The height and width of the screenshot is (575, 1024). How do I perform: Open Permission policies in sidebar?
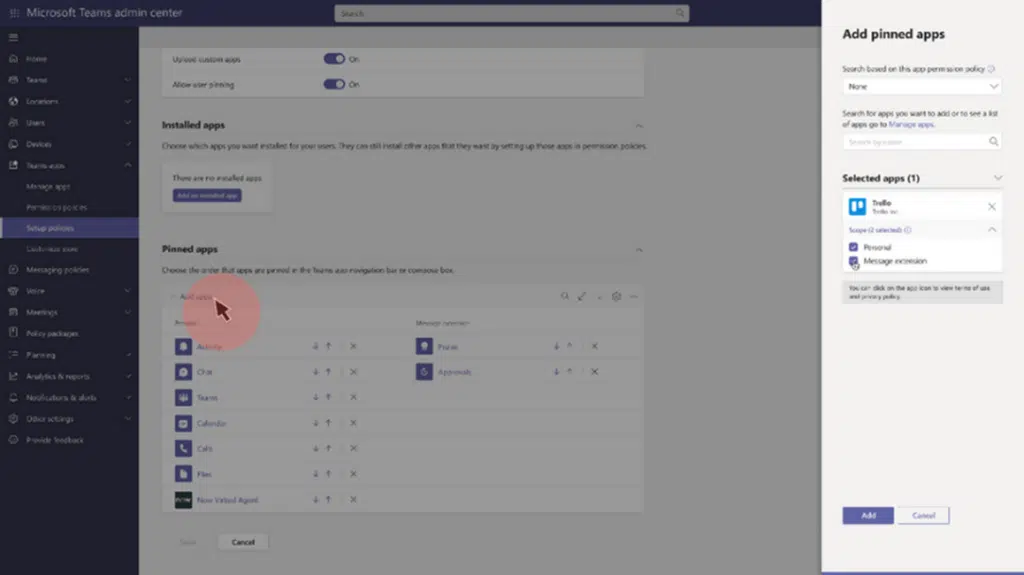click(56, 207)
